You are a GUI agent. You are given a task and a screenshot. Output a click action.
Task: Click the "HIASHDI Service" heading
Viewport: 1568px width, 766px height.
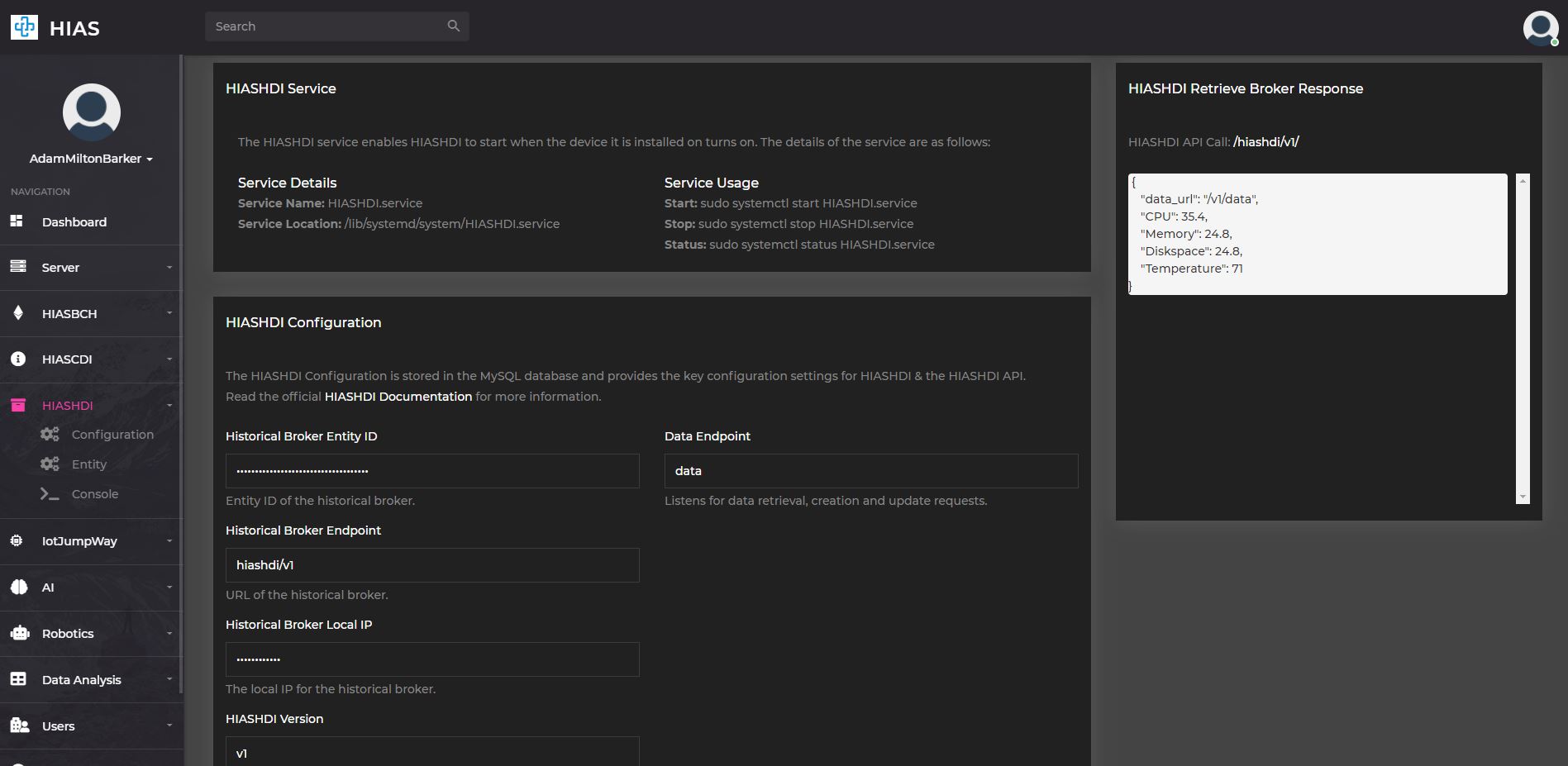click(281, 88)
